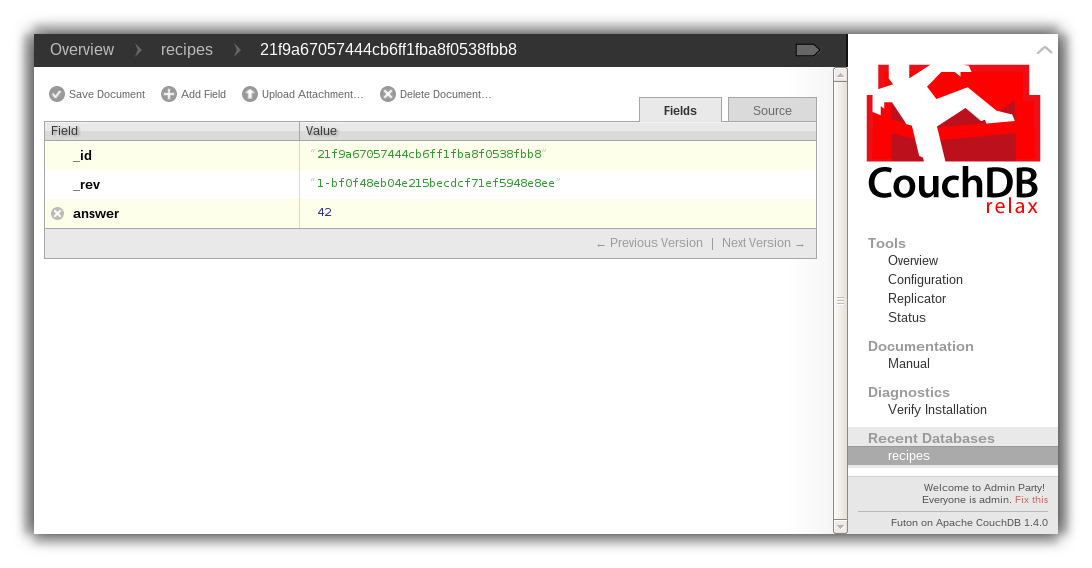The height and width of the screenshot is (568, 1092).
Task: Click the Field column header
Action: point(172,131)
